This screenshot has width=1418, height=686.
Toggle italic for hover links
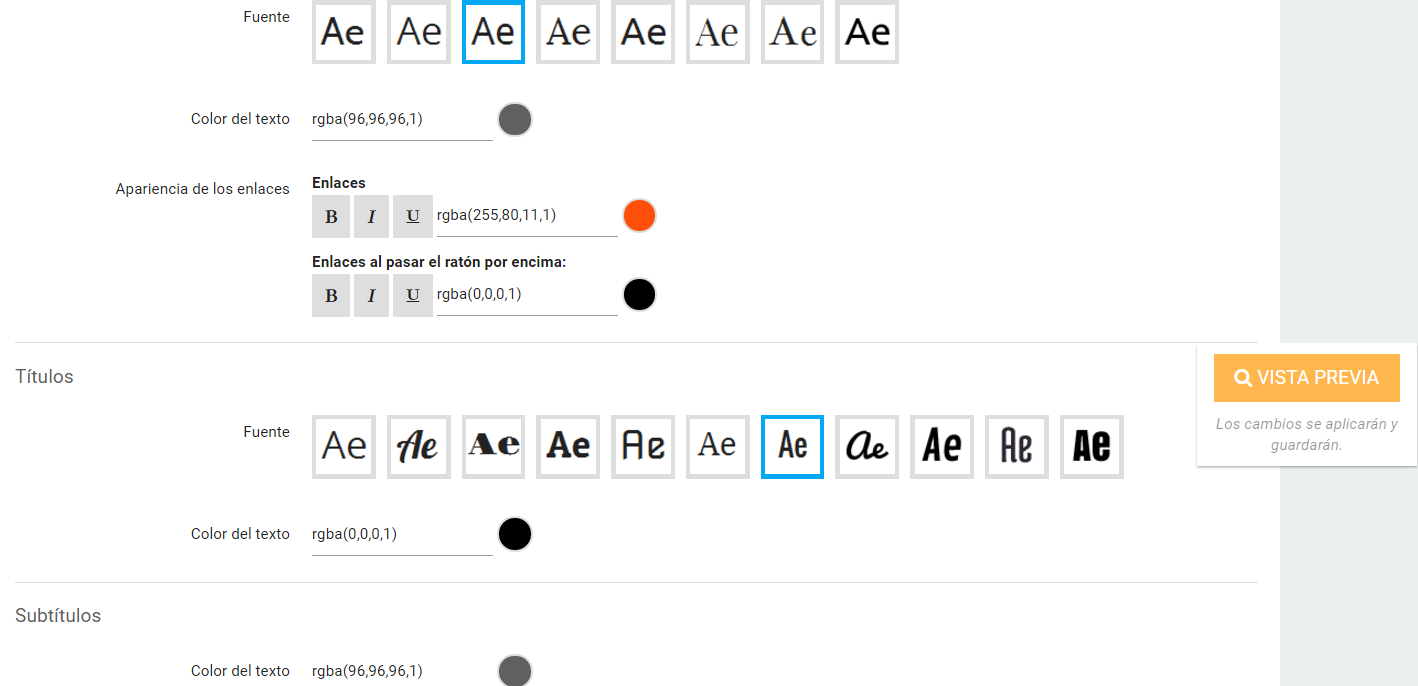[x=371, y=296]
